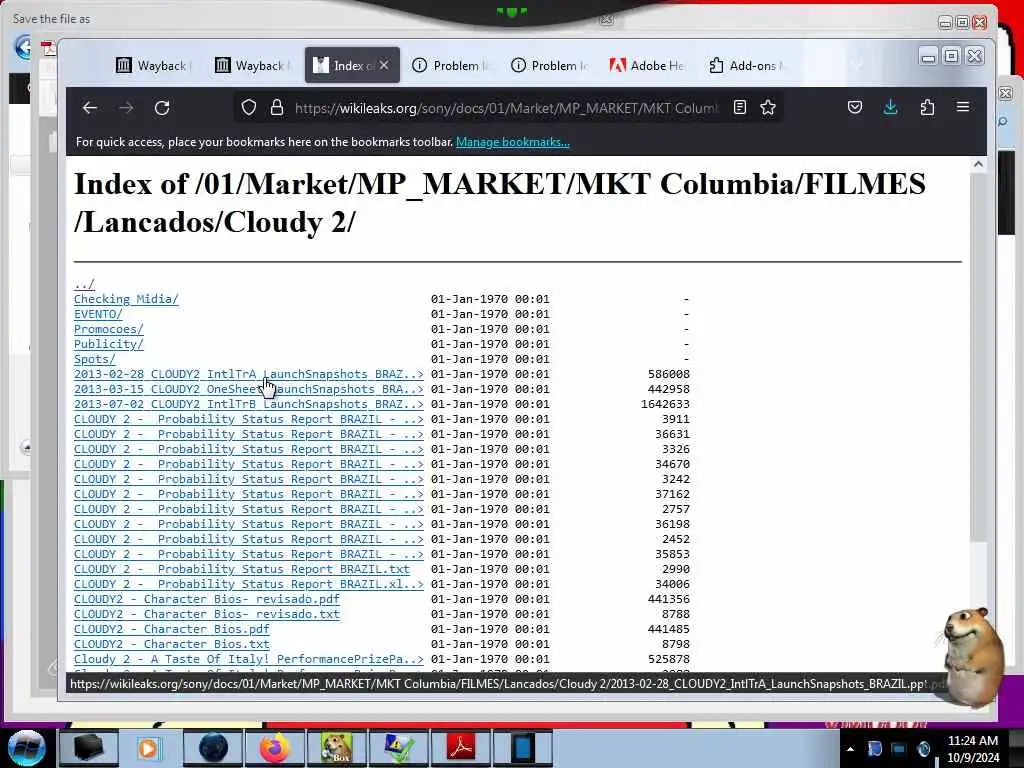This screenshot has width=1024, height=768.
Task: Open A Taste Of Italy PerformancePrizePa file
Action: 249,660
